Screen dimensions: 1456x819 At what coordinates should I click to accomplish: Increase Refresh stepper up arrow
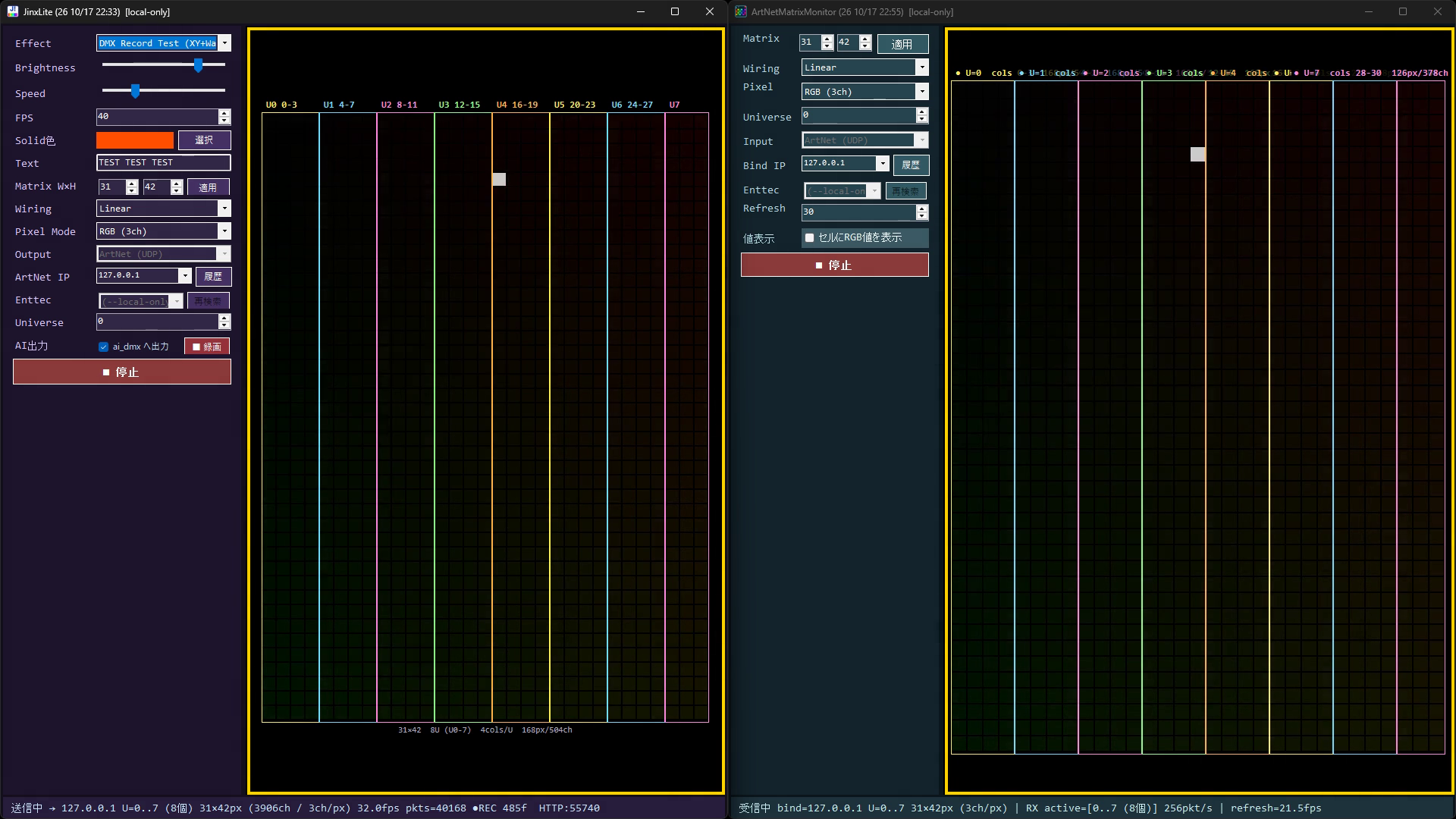point(921,209)
